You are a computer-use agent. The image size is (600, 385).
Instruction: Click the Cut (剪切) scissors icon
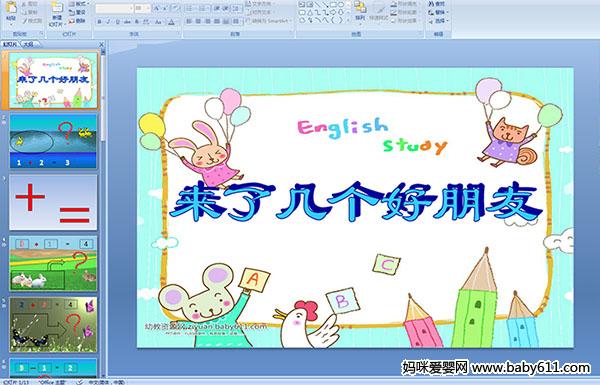click(24, 4)
